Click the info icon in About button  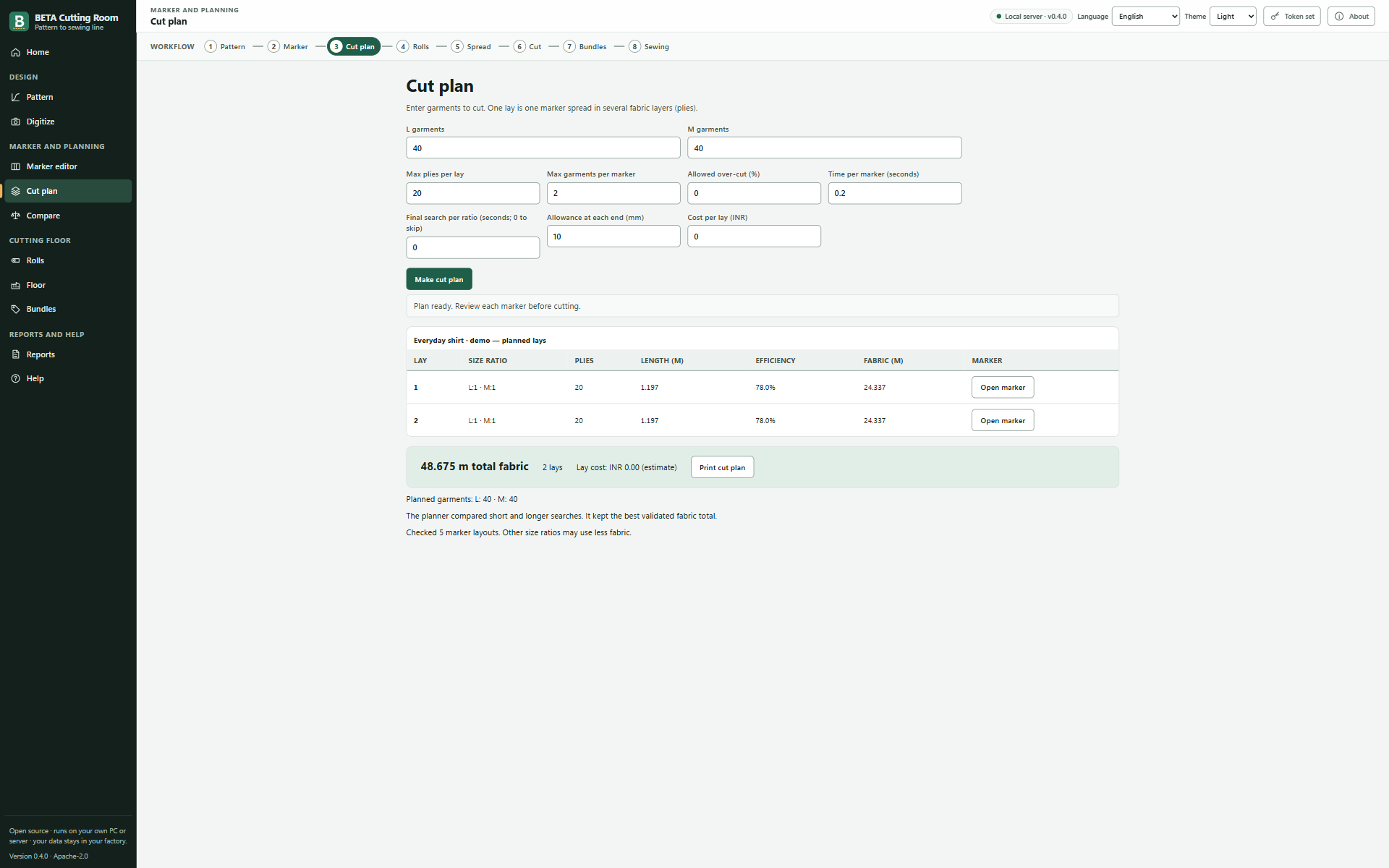coord(1339,16)
